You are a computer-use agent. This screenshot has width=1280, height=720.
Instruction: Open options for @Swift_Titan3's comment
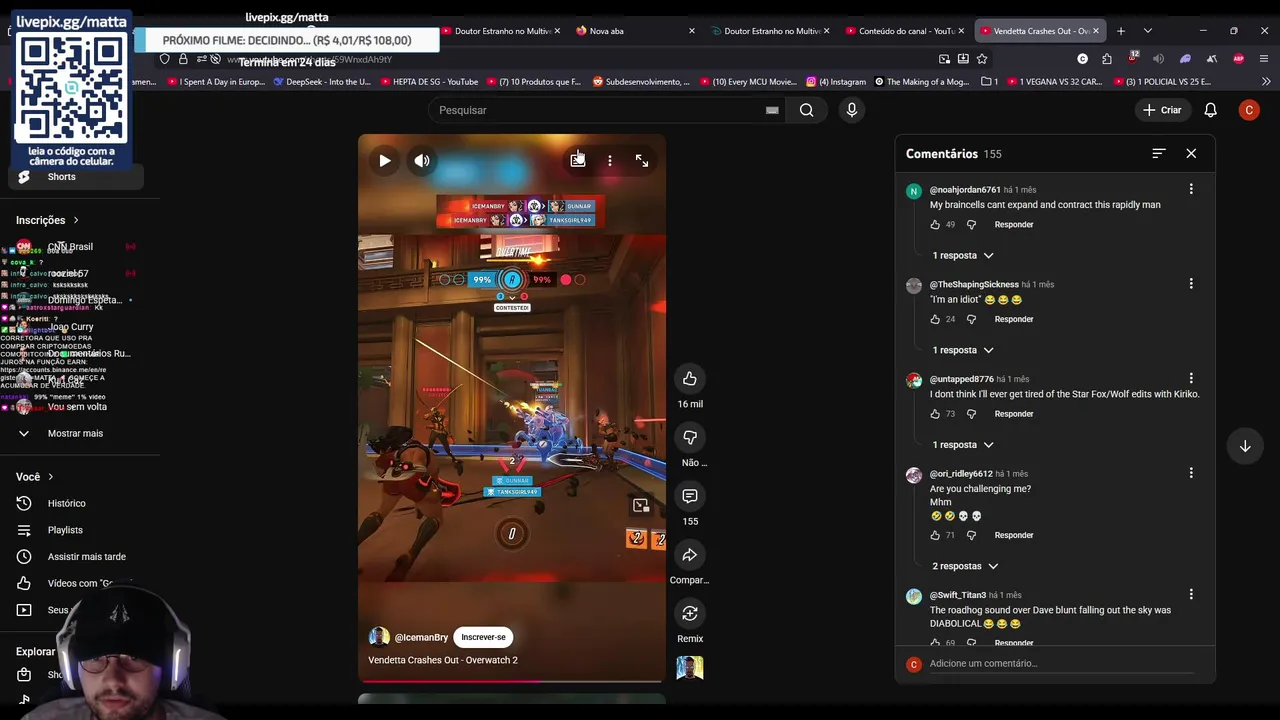tap(1191, 595)
